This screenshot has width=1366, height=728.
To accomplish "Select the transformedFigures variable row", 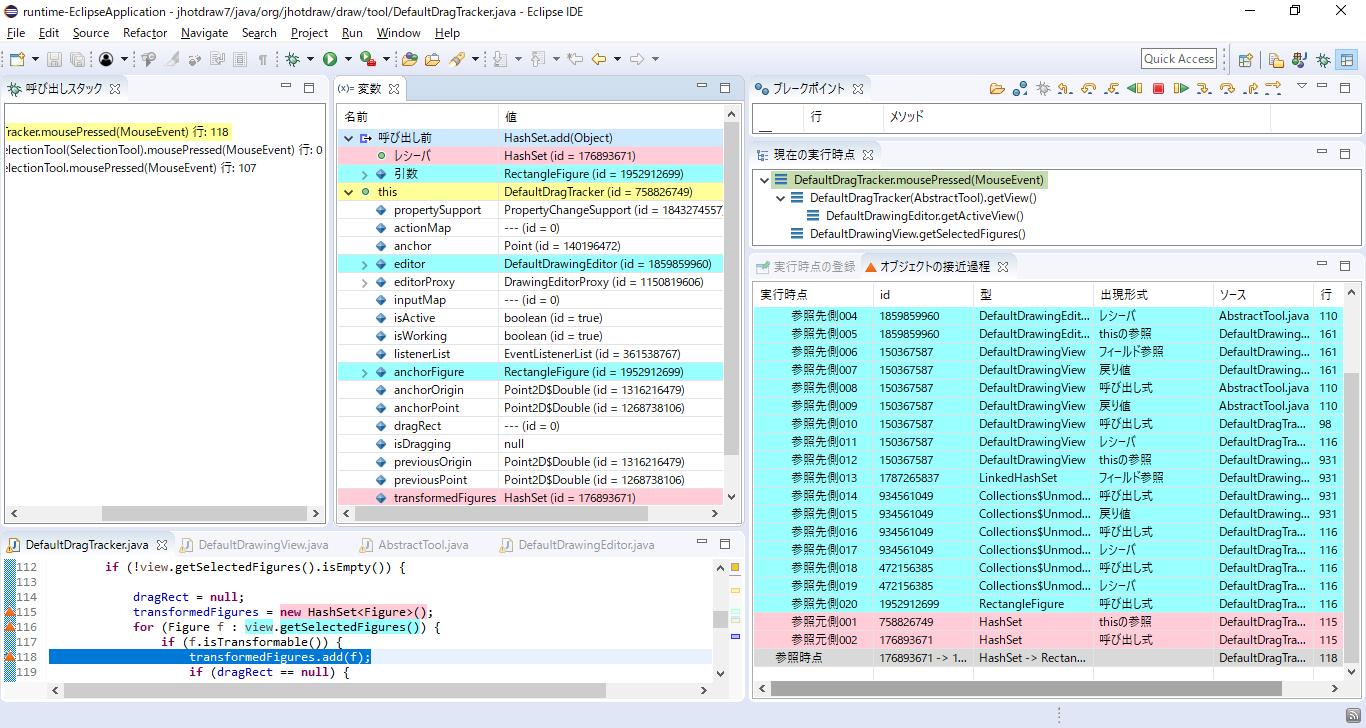I will 530,498.
